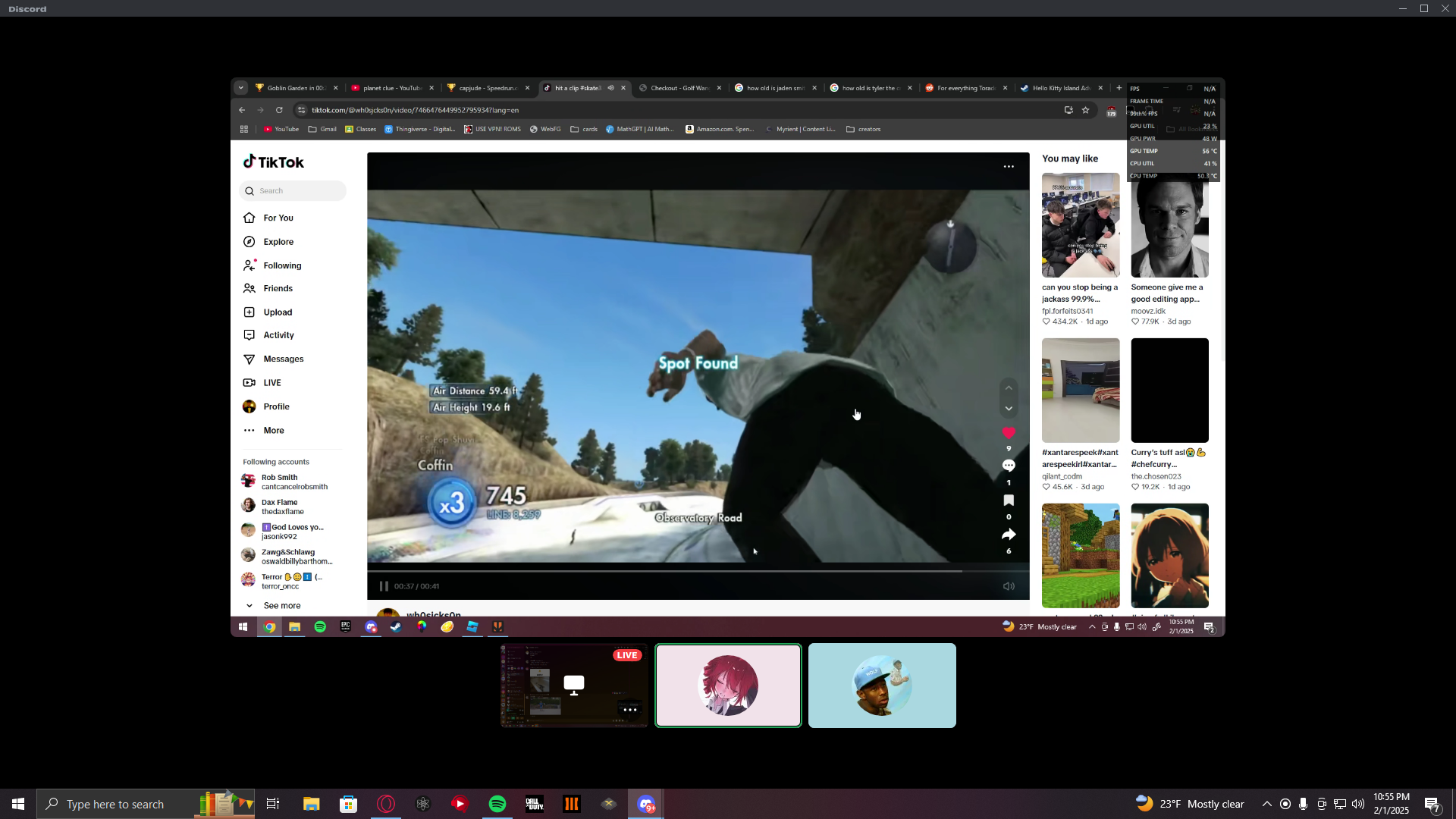Mute tab audio on TikTok tab

coord(610,88)
